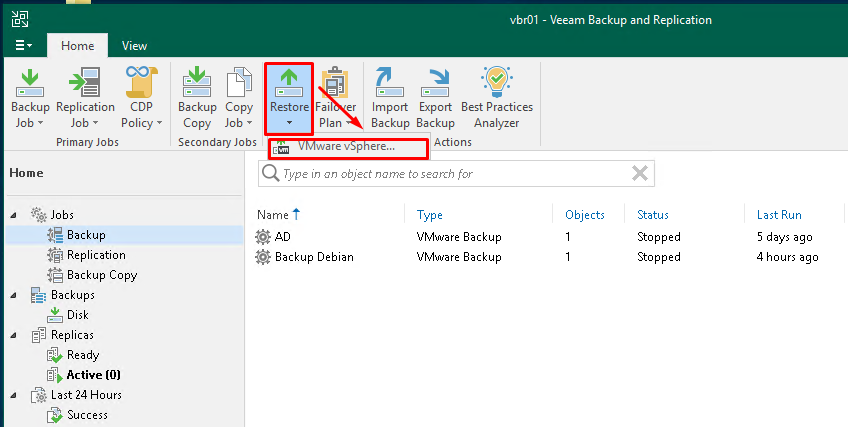Image resolution: width=848 pixels, height=427 pixels.
Task: Open the Restore dropdown arrow
Action: coord(289,124)
